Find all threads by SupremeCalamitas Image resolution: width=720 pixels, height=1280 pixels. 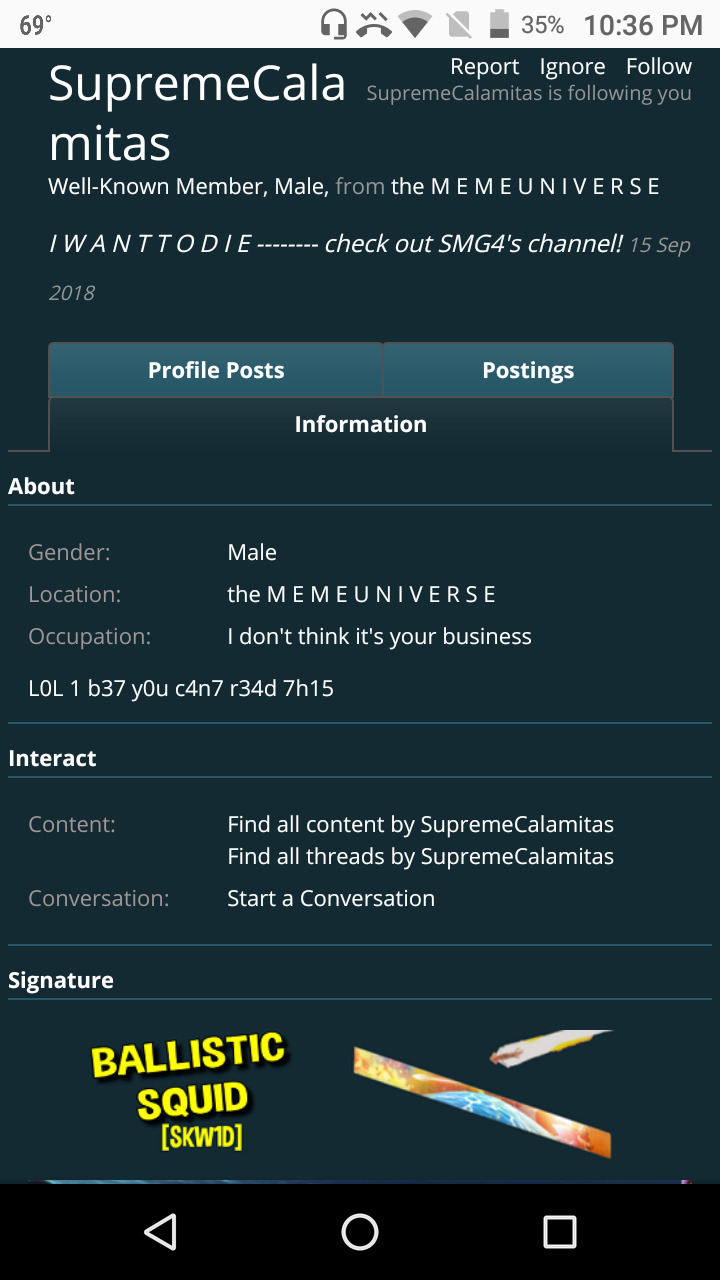420,856
